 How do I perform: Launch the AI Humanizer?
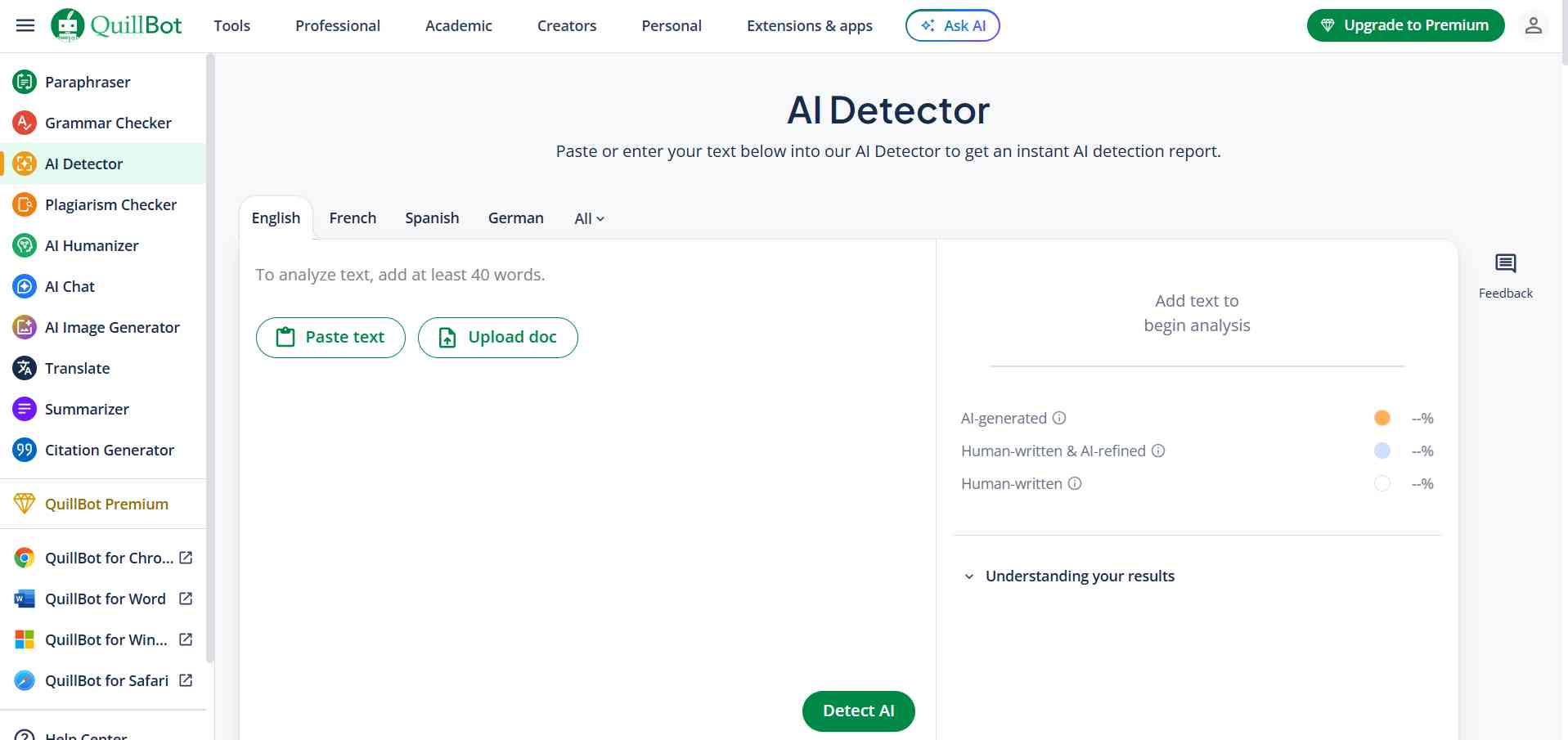(92, 245)
